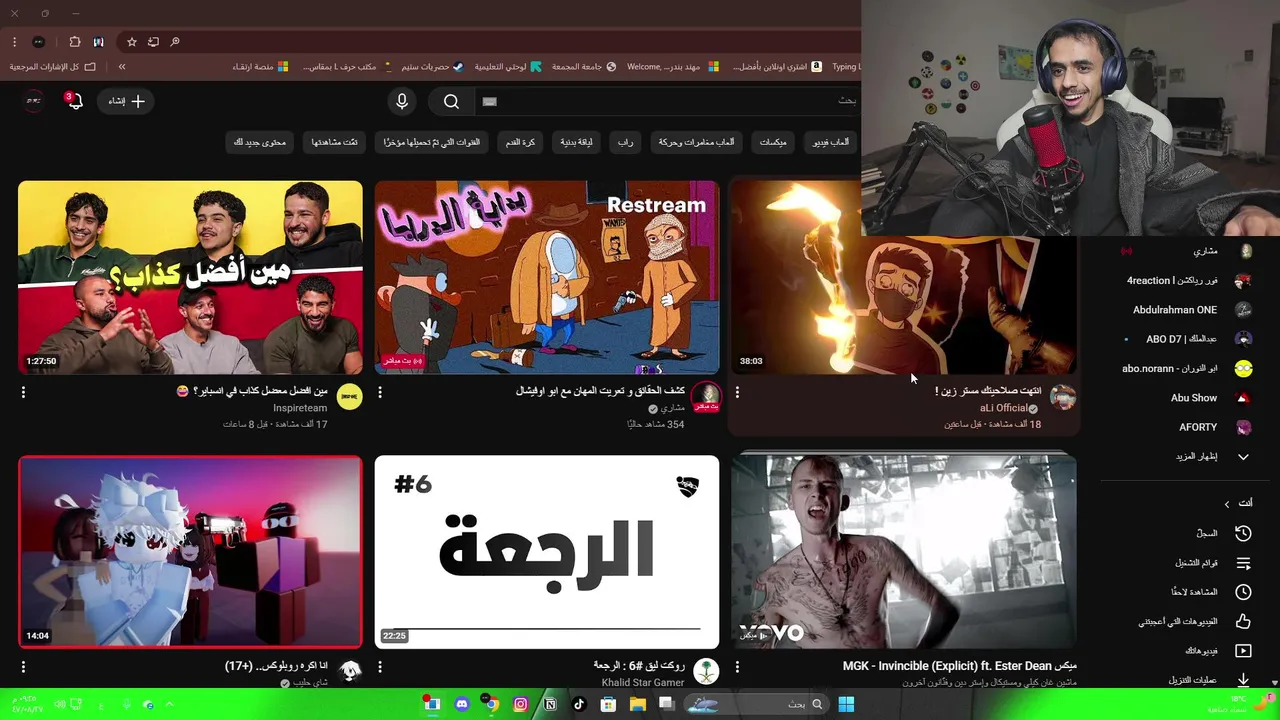Open TikTok from the taskbar
Screen dimensions: 1280x720
pyautogui.click(x=579, y=704)
